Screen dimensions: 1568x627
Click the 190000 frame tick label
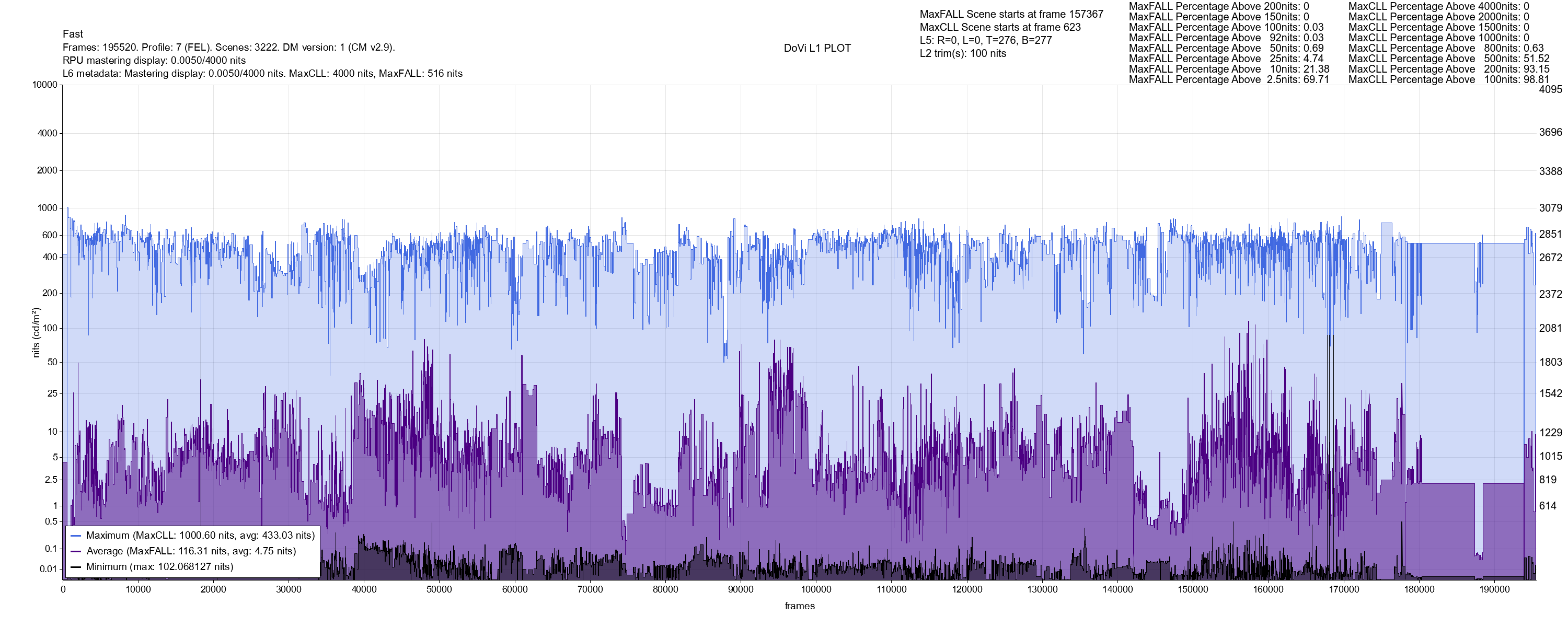(1494, 589)
